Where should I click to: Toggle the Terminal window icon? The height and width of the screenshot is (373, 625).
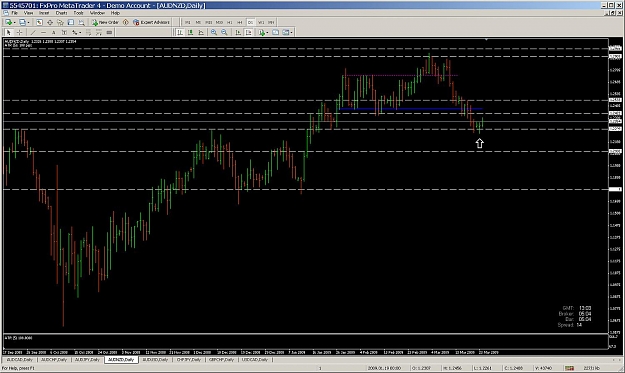[x=71, y=22]
